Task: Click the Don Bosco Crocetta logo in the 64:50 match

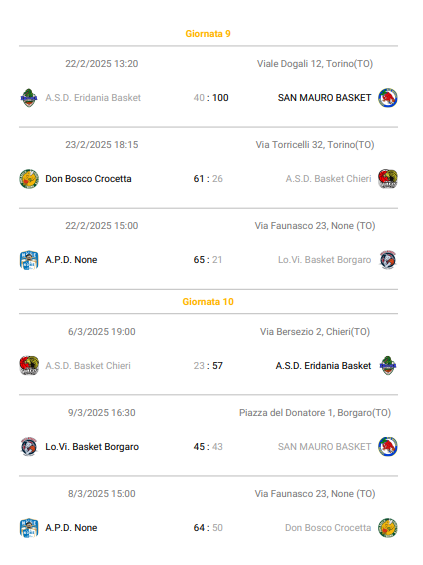Action: pos(388,528)
